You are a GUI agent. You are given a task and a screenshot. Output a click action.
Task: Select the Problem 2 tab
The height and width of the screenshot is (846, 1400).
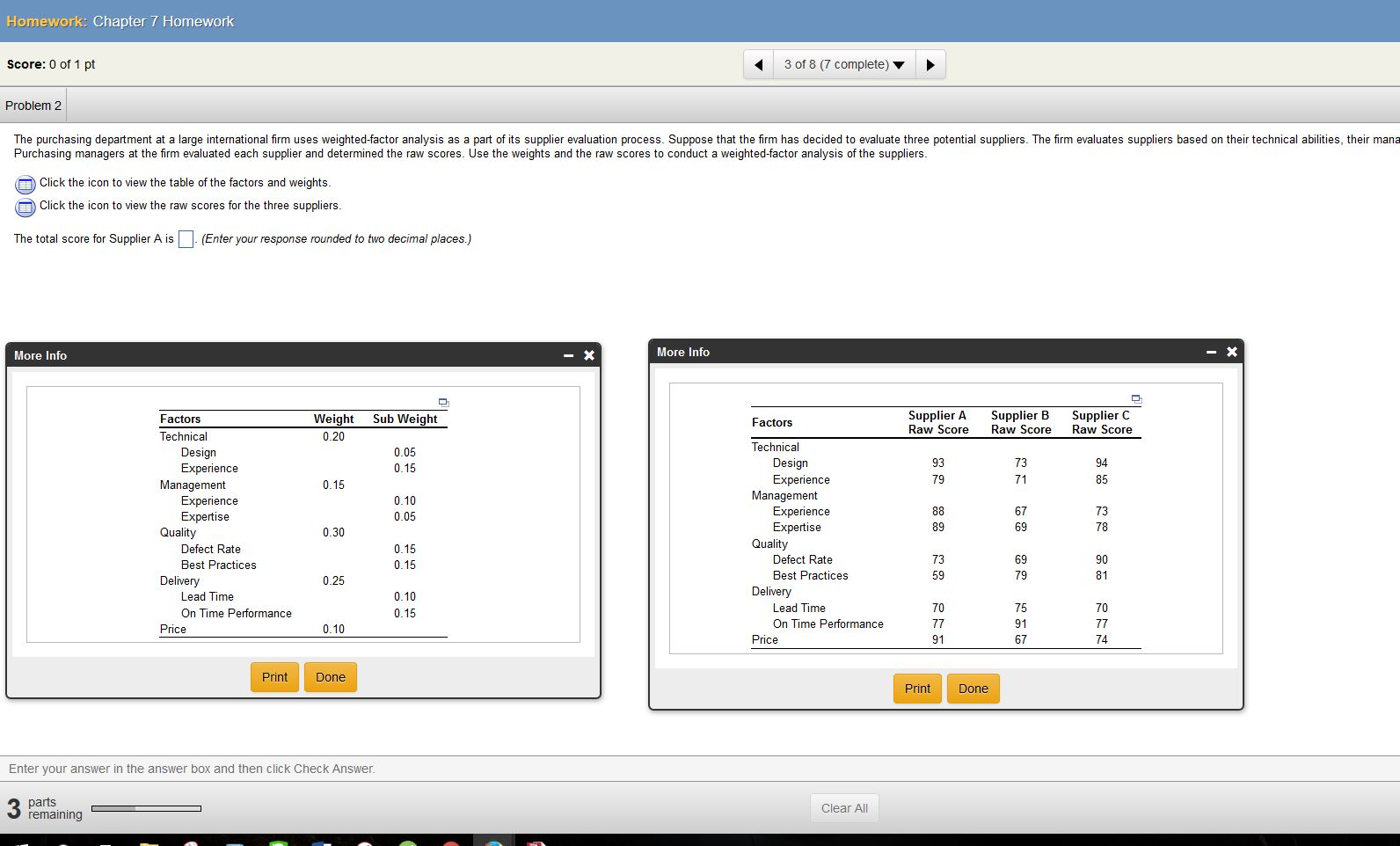pos(33,106)
